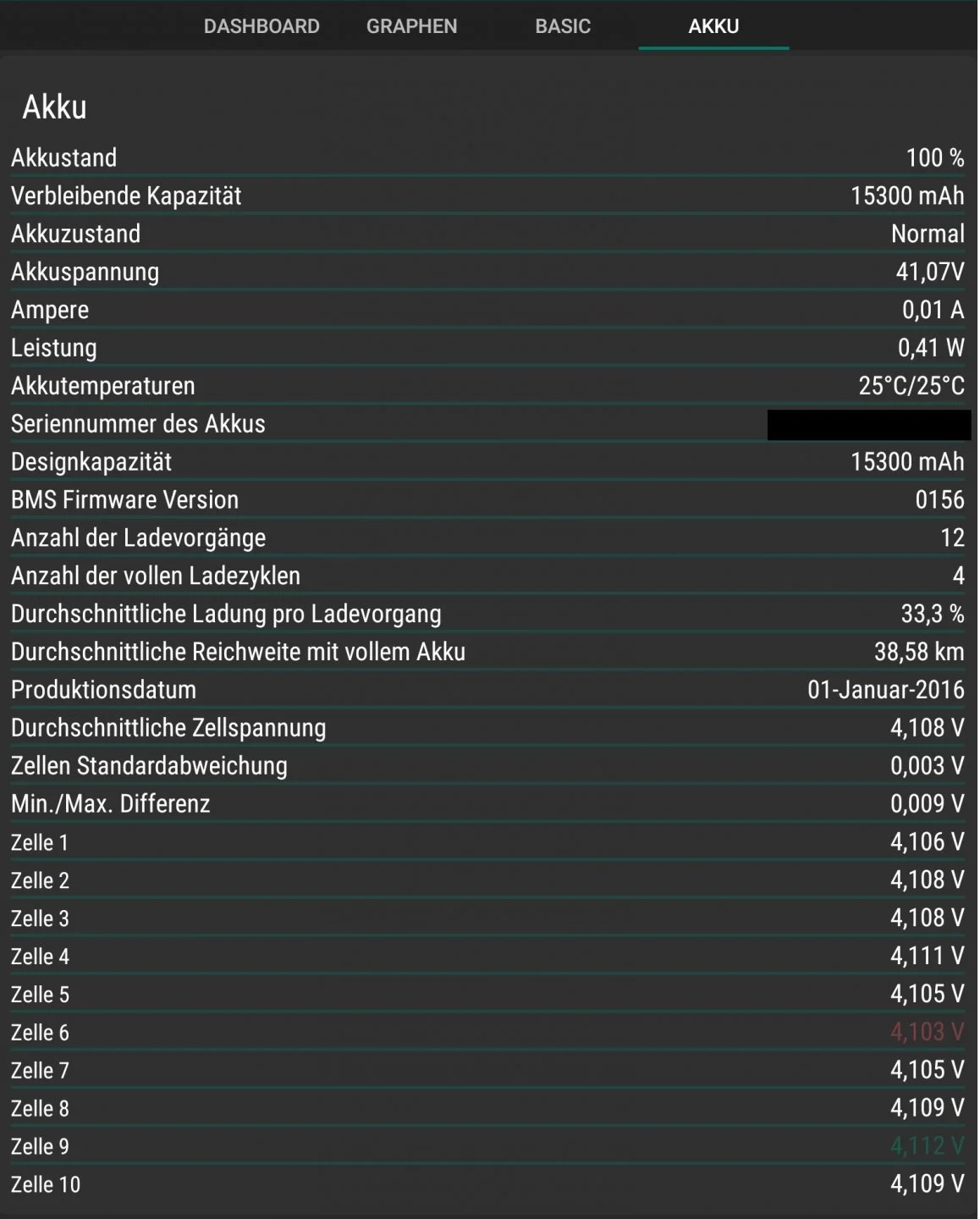Click the redacted Seriennummer des Akkus value

[868, 425]
